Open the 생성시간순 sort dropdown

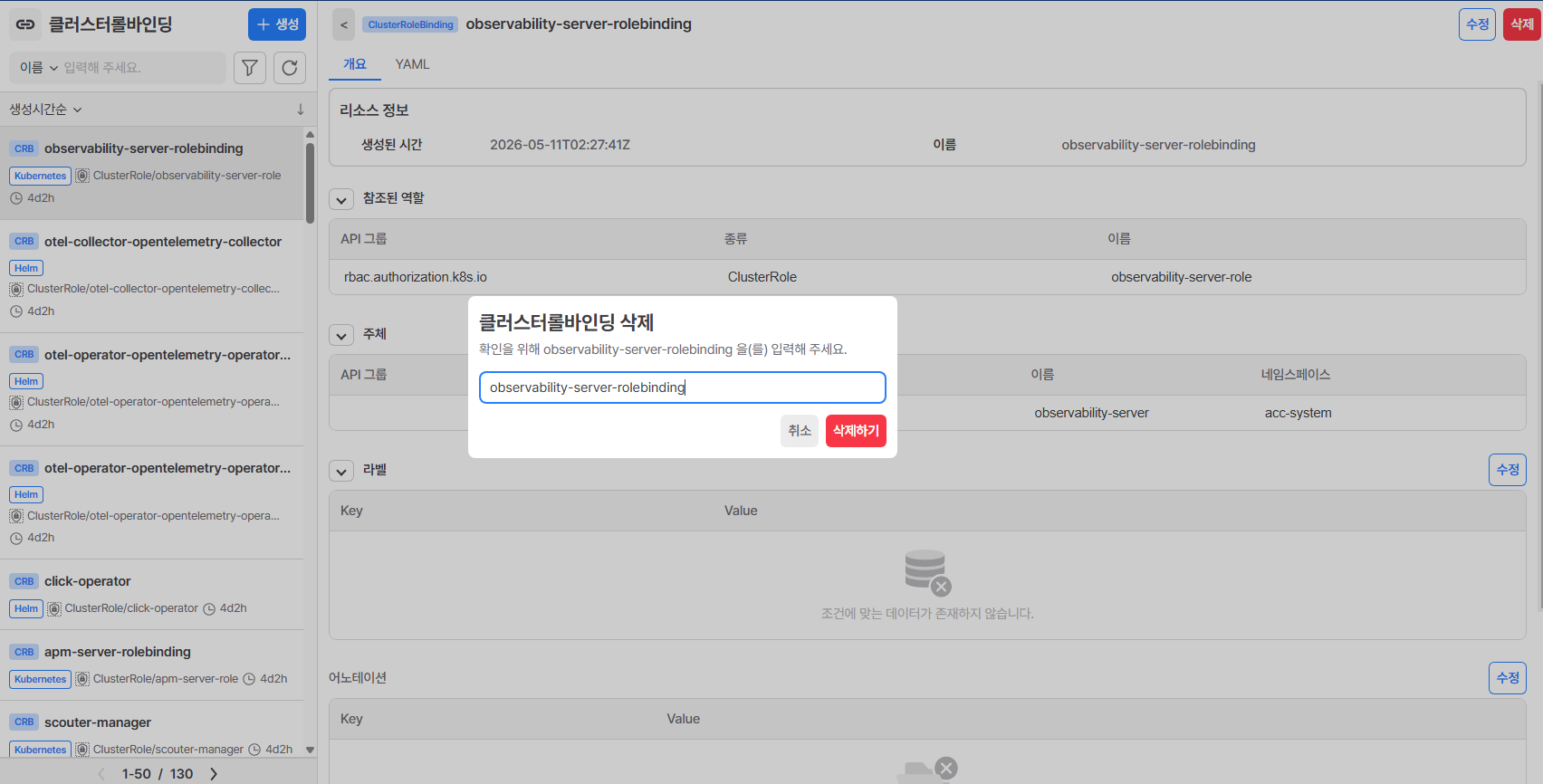tap(46, 110)
